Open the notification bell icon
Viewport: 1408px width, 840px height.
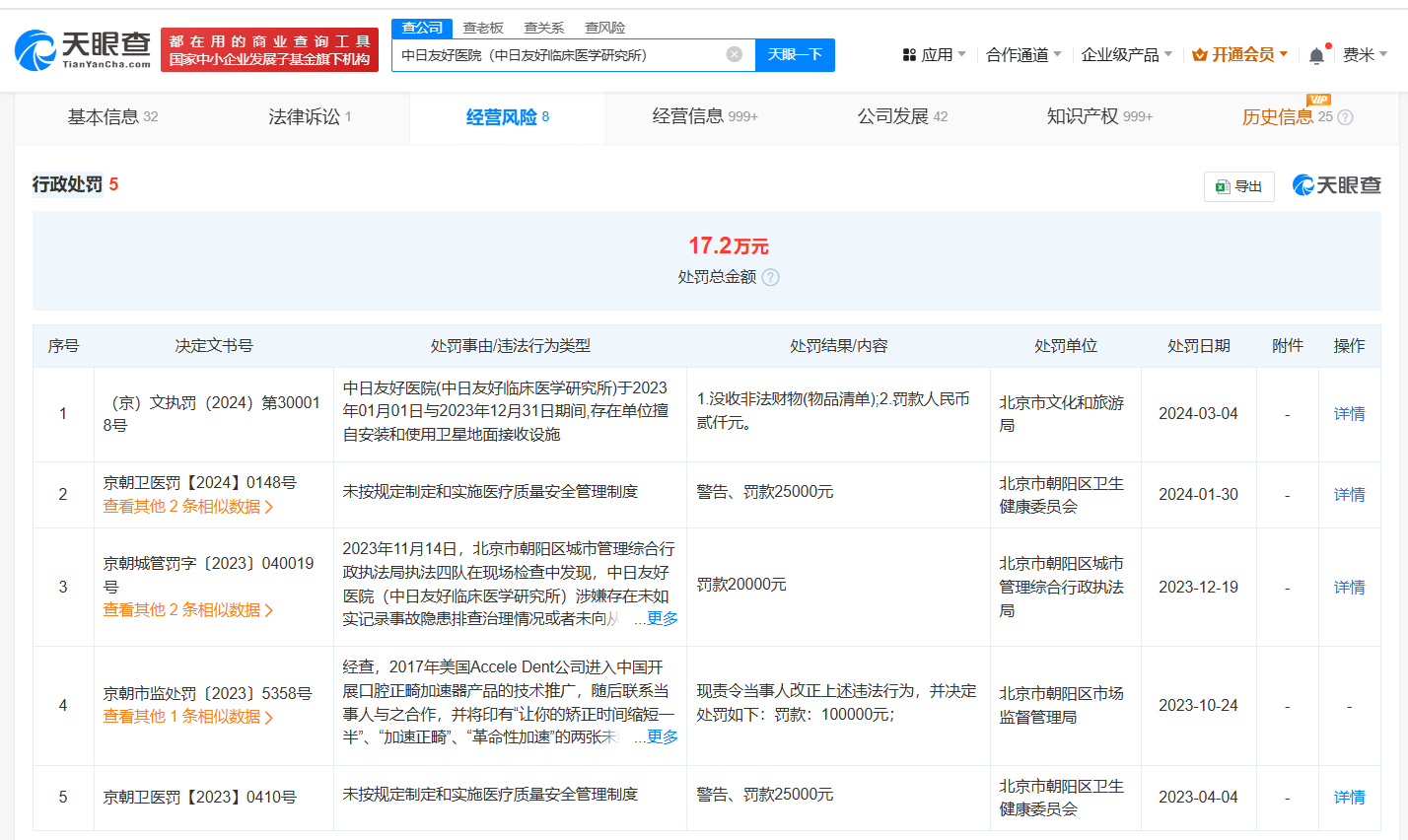(x=1316, y=56)
